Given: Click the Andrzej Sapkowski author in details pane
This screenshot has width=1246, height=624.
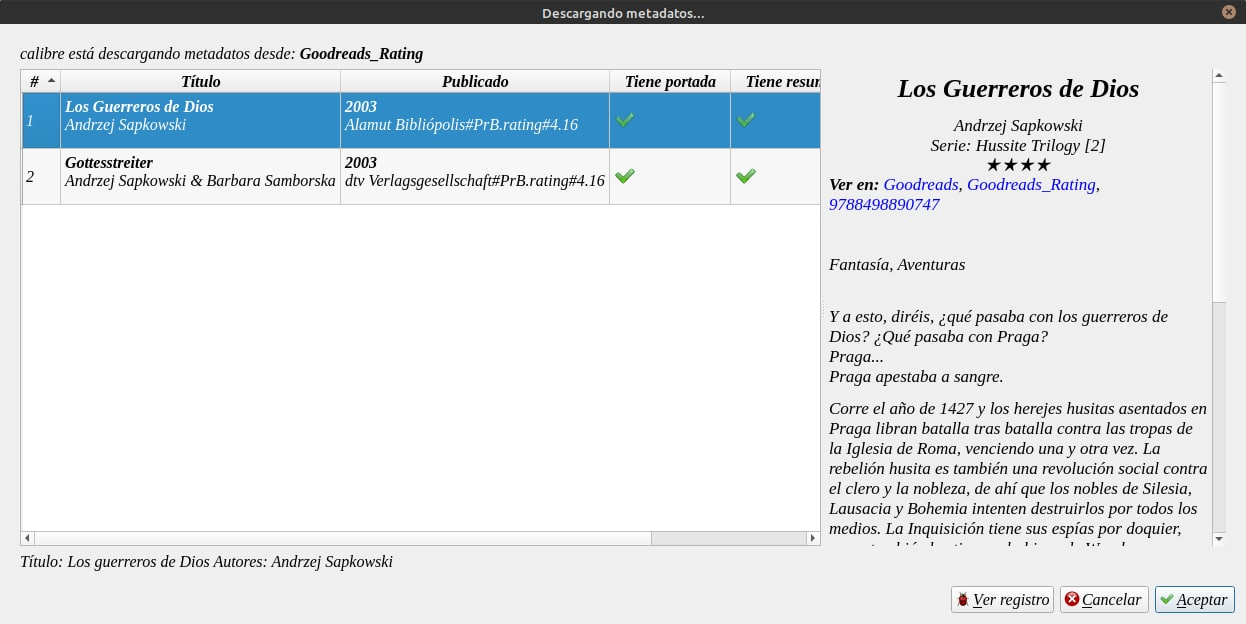Looking at the screenshot, I should [x=1018, y=126].
